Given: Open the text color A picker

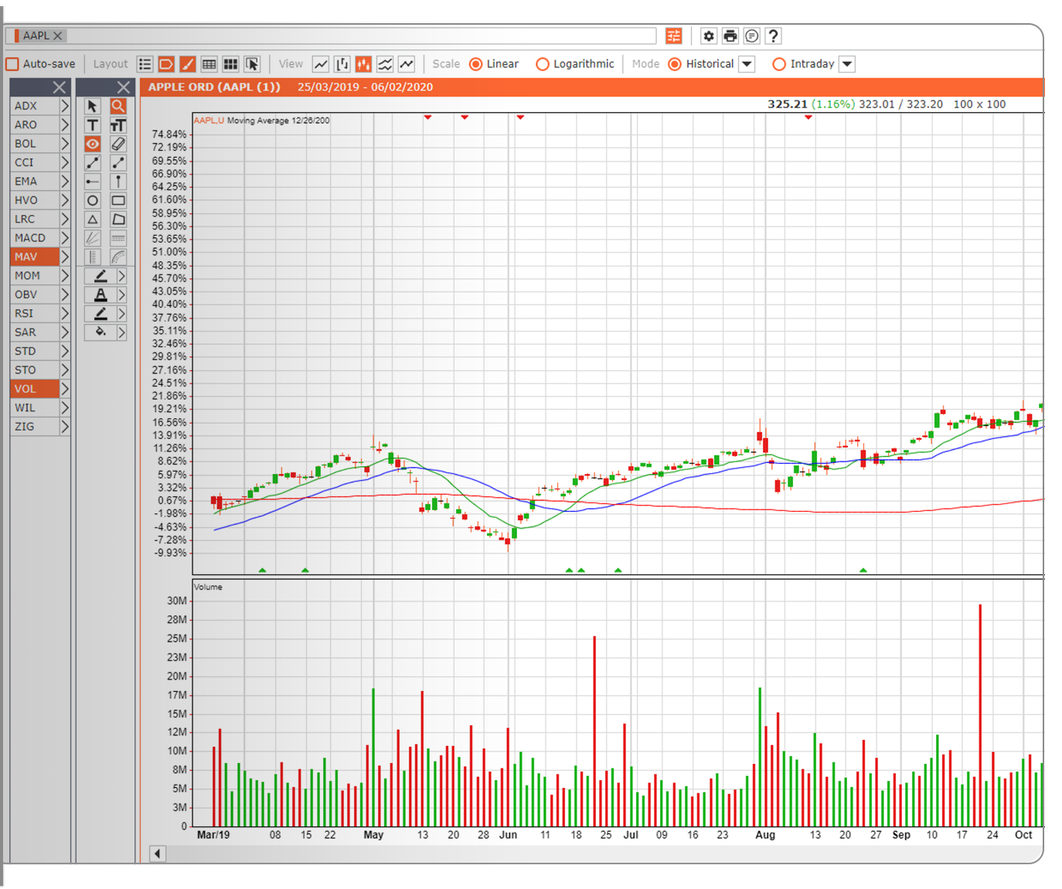Looking at the screenshot, I should click(x=100, y=295).
